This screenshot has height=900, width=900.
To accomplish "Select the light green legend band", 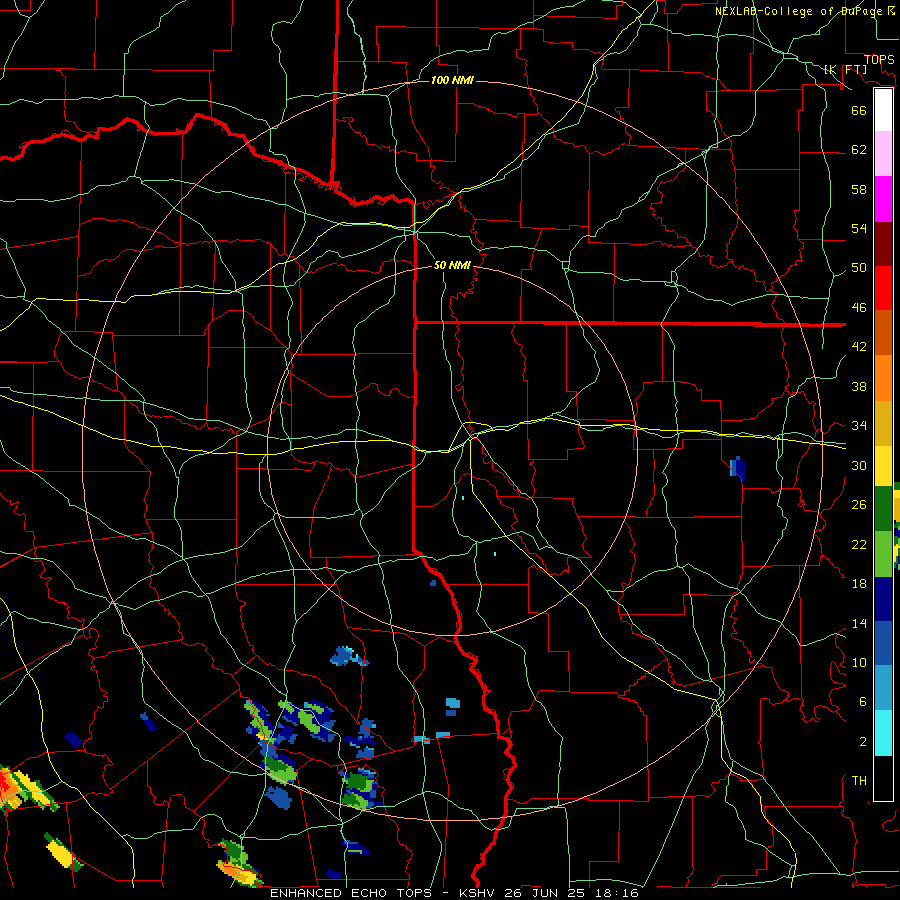I will (883, 554).
